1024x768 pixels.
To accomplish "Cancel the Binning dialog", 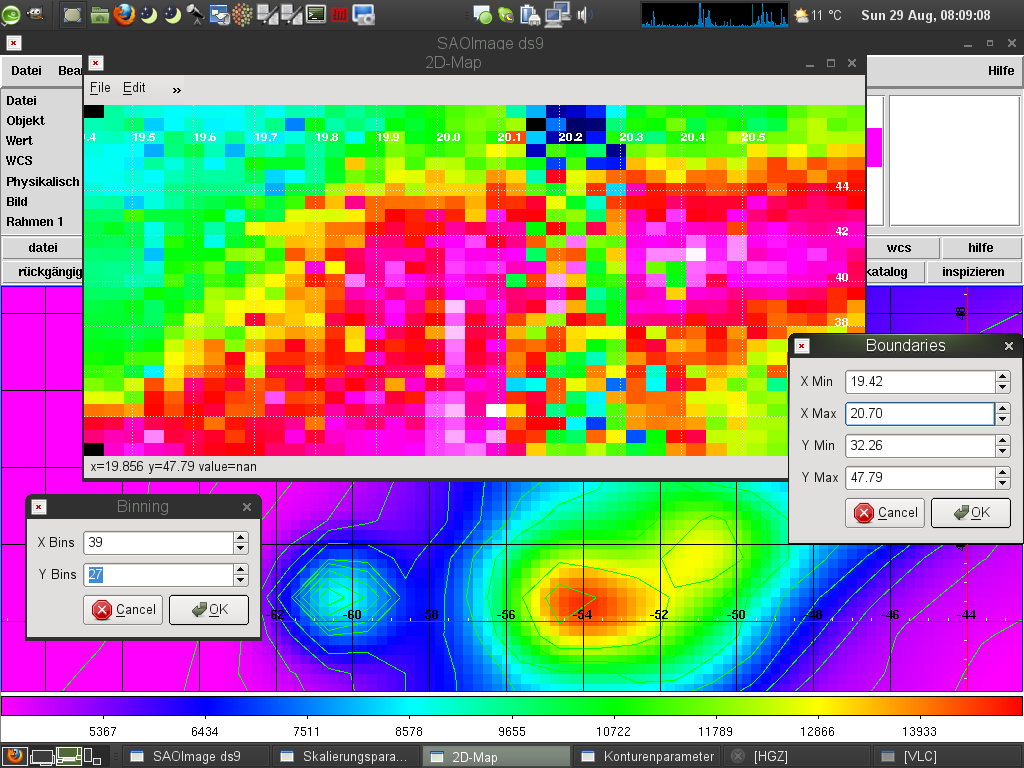I will tap(125, 609).
